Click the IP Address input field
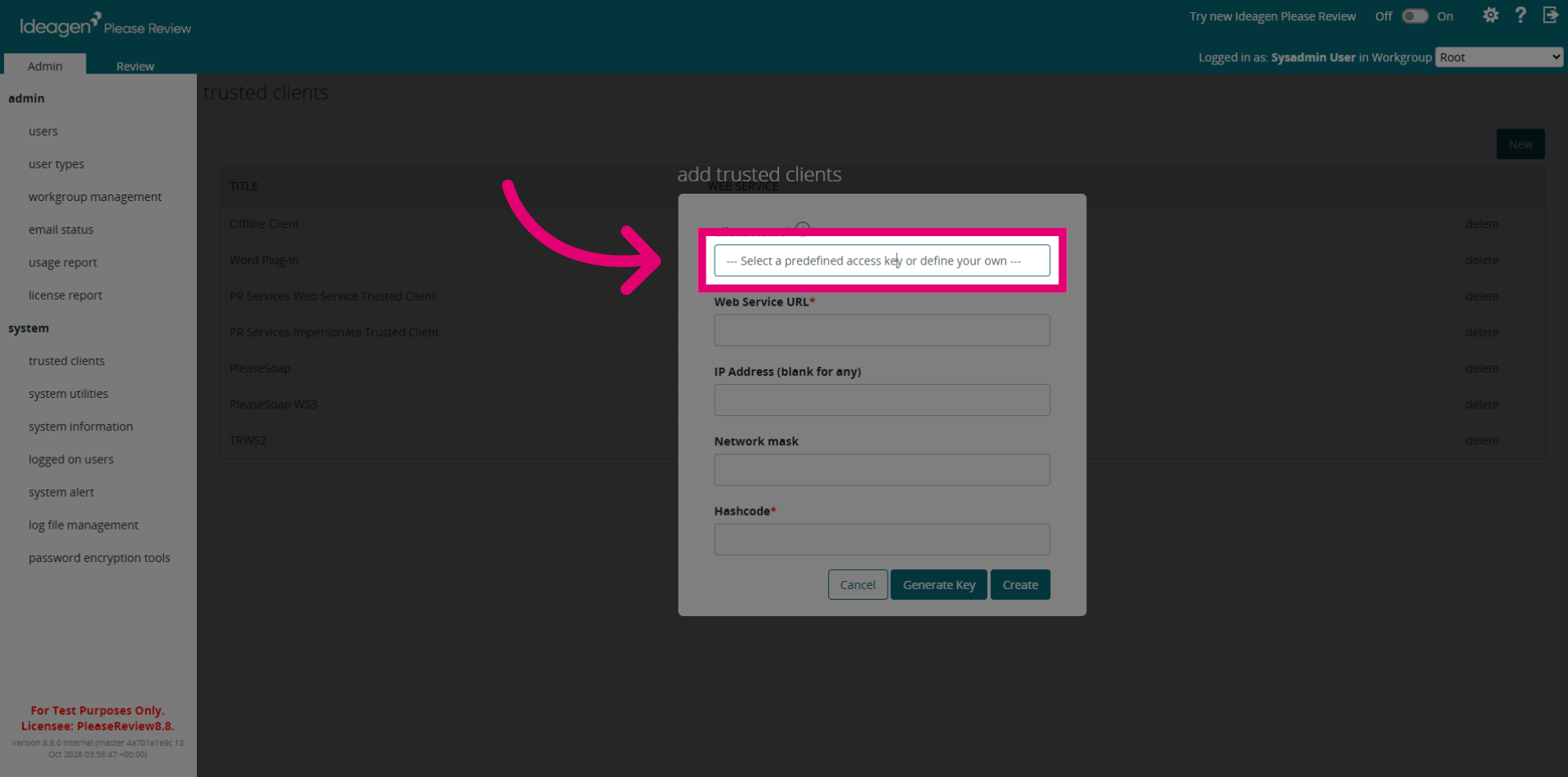Image resolution: width=1568 pixels, height=777 pixels. coord(882,400)
